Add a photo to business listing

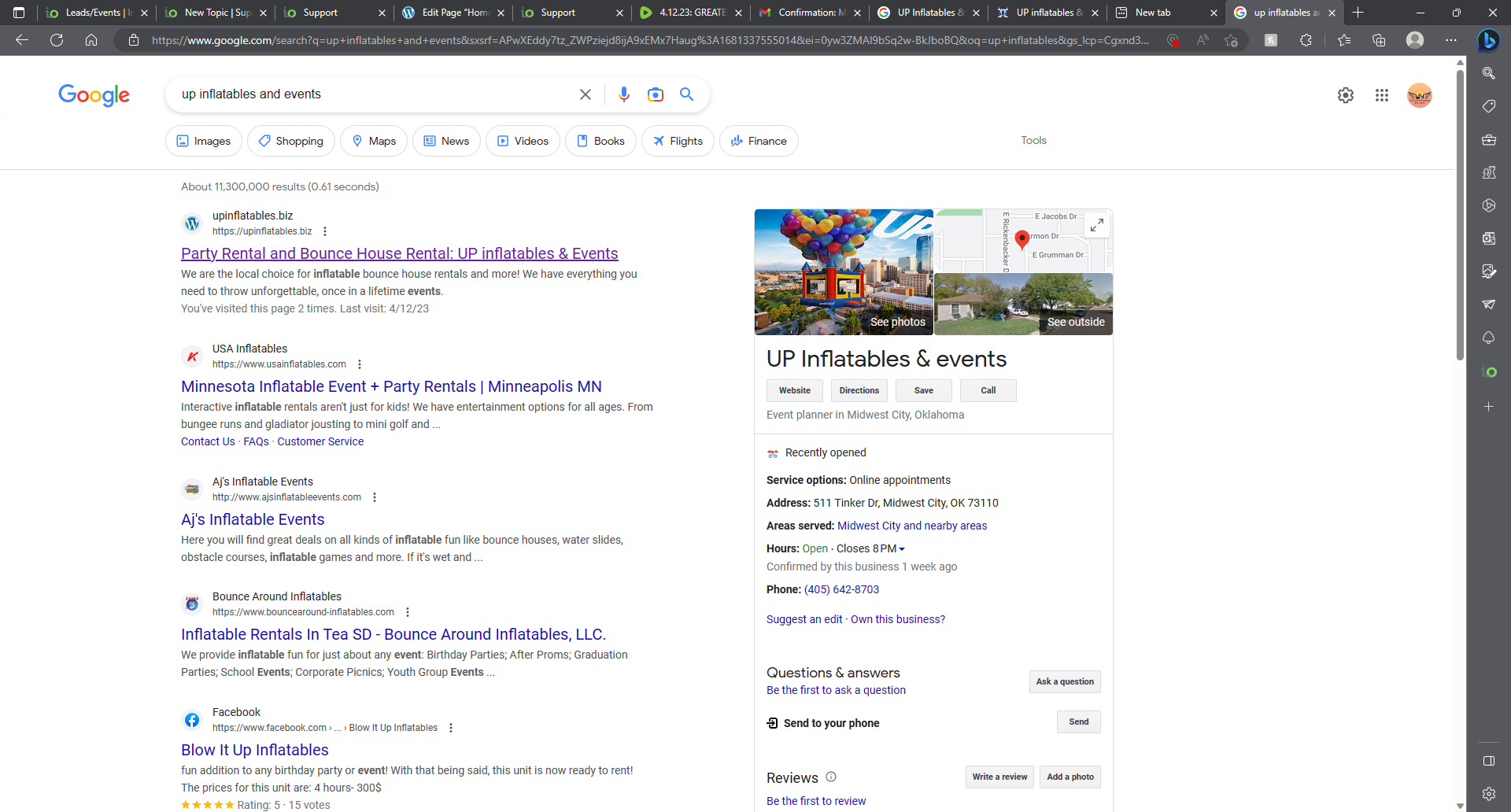point(1070,777)
